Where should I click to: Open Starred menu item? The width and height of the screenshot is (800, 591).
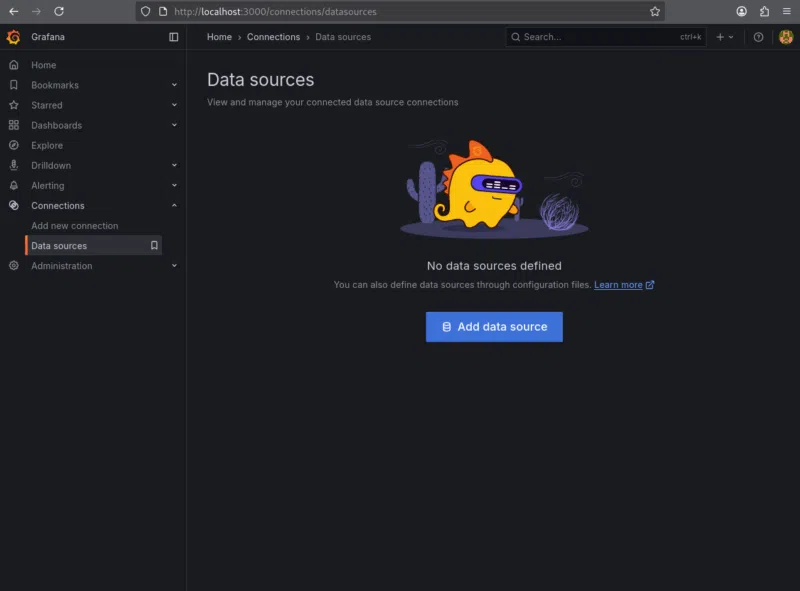(46, 105)
